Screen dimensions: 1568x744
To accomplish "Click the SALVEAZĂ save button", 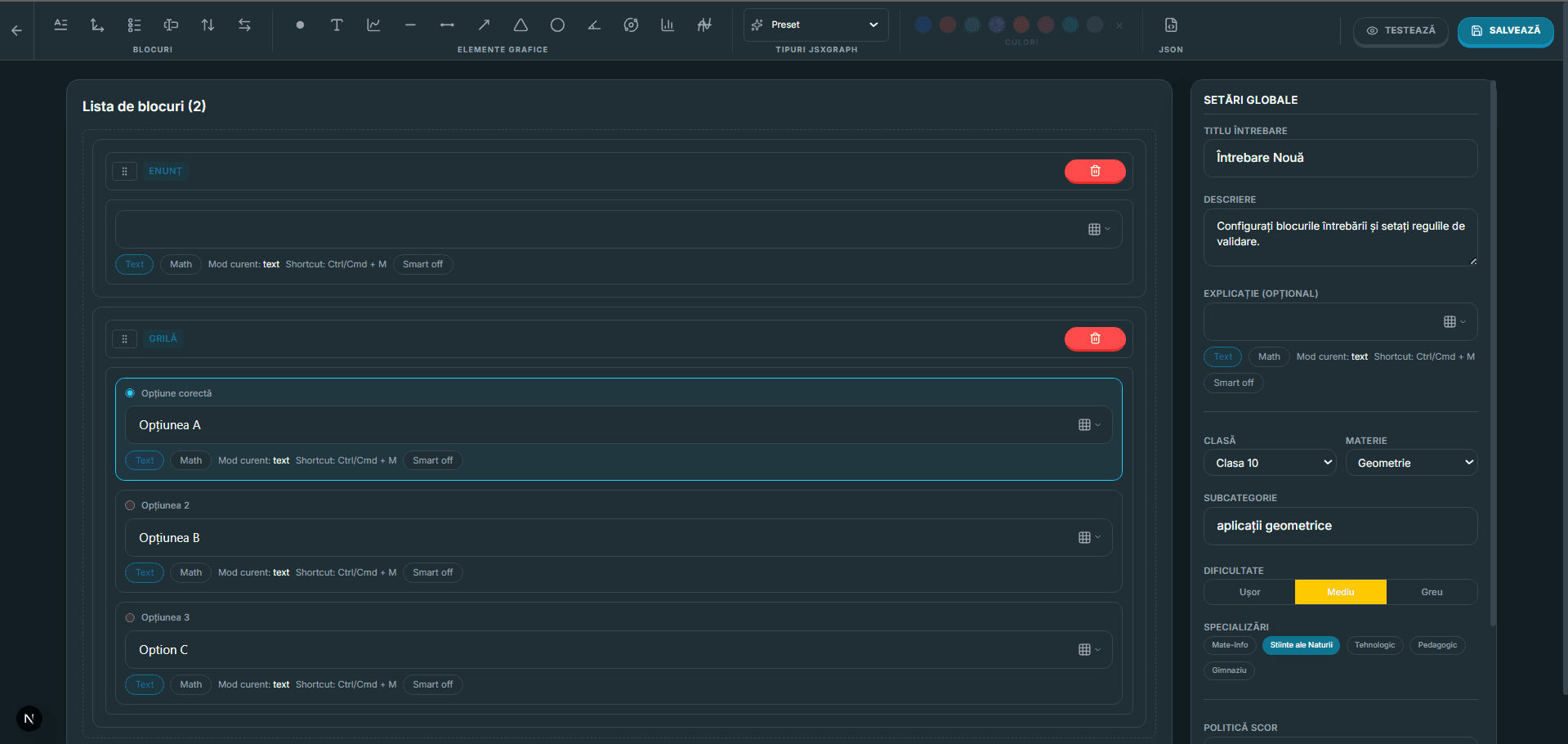I will click(1505, 30).
